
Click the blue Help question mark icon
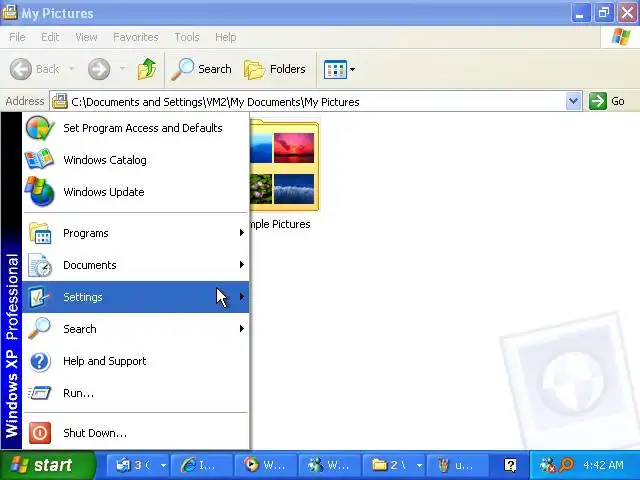(40, 361)
